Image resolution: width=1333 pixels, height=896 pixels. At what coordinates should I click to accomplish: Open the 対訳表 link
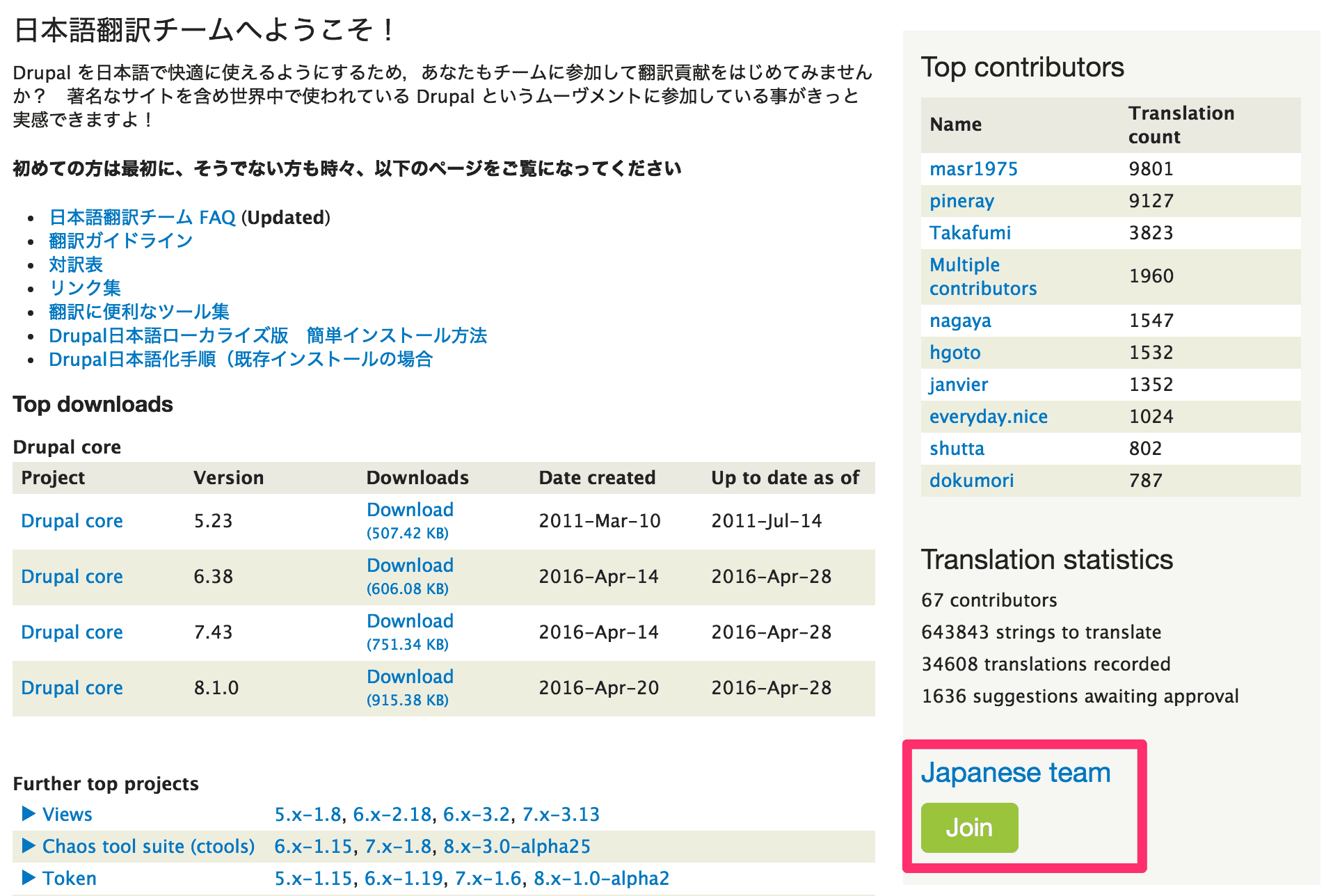[x=76, y=264]
